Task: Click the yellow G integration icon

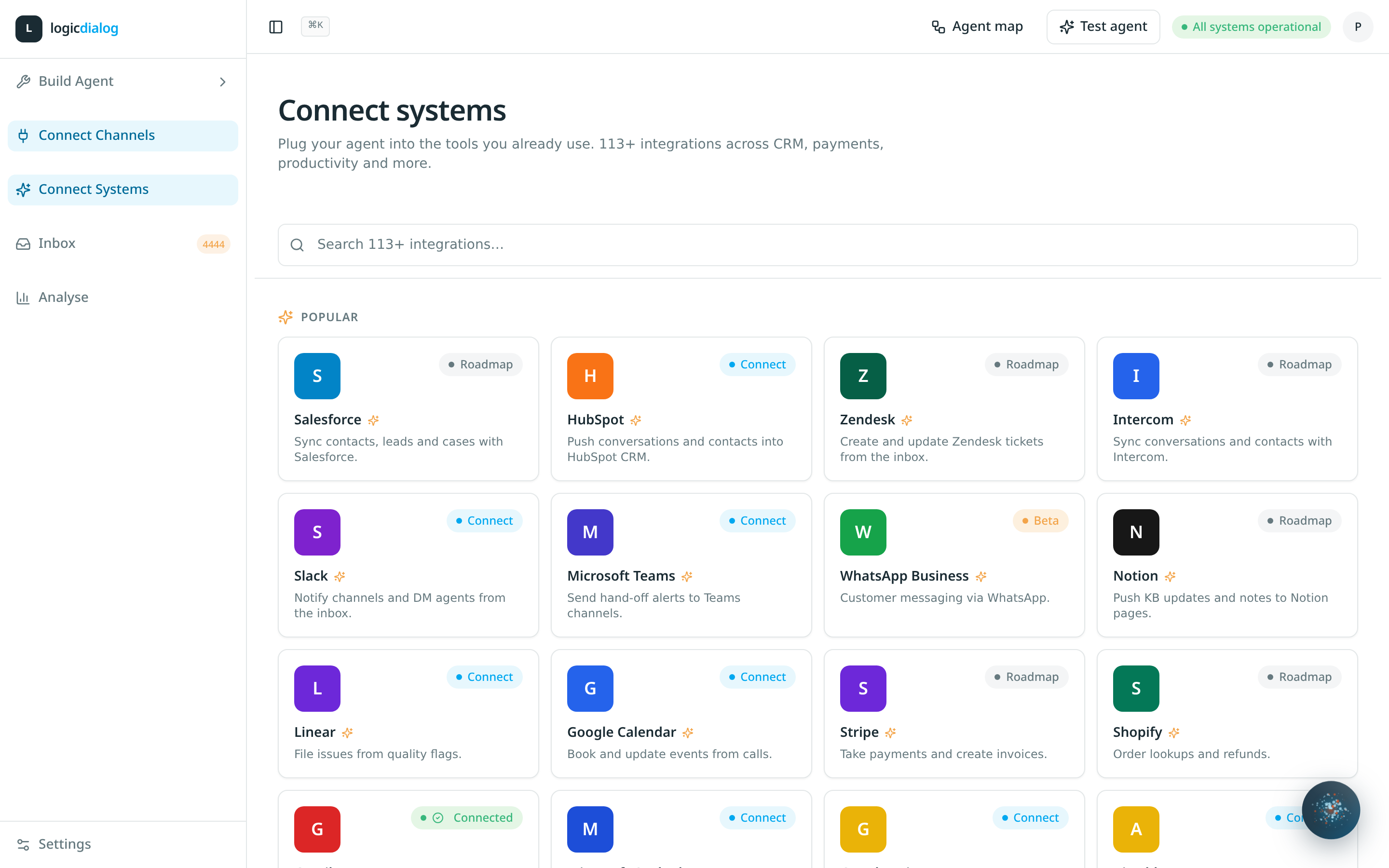Action: click(x=863, y=829)
